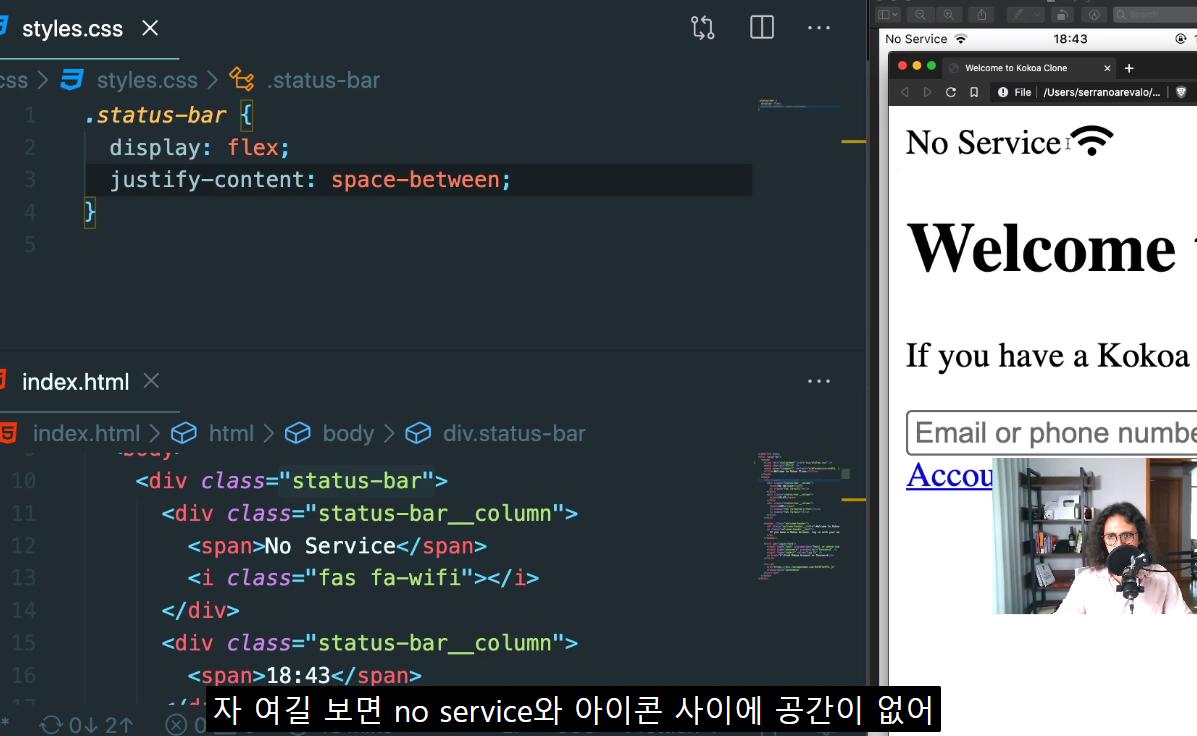Click the html breadcrumb in index.html editor
The width and height of the screenshot is (1197, 736).
click(x=231, y=434)
